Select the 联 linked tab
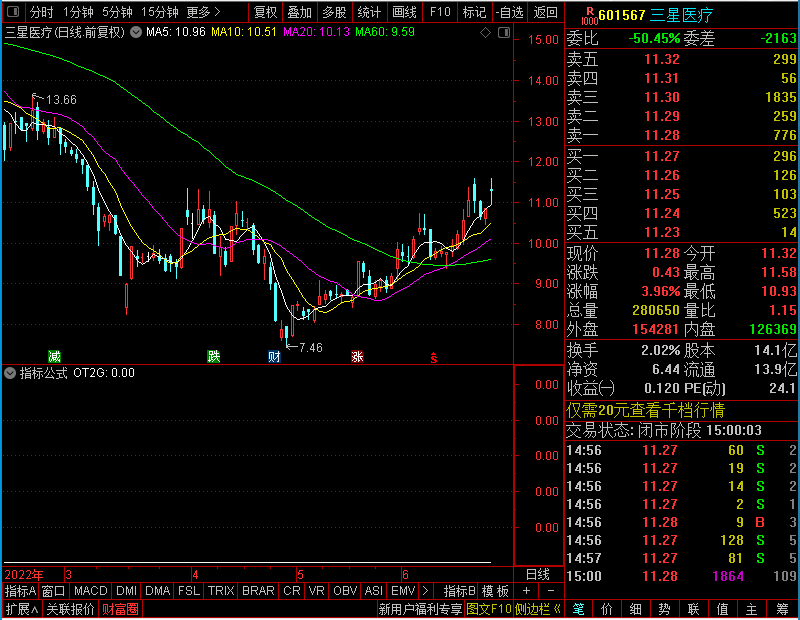Screen dimensions: 800x620 (693, 609)
